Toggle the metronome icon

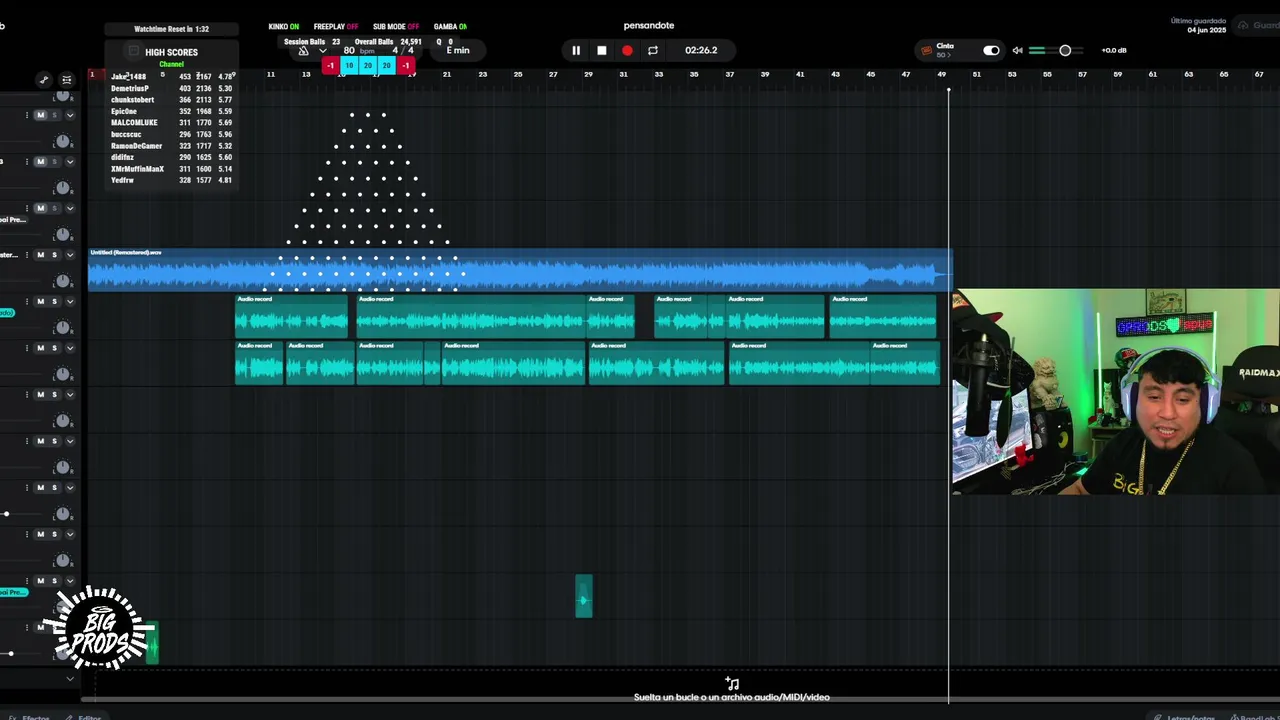point(304,51)
